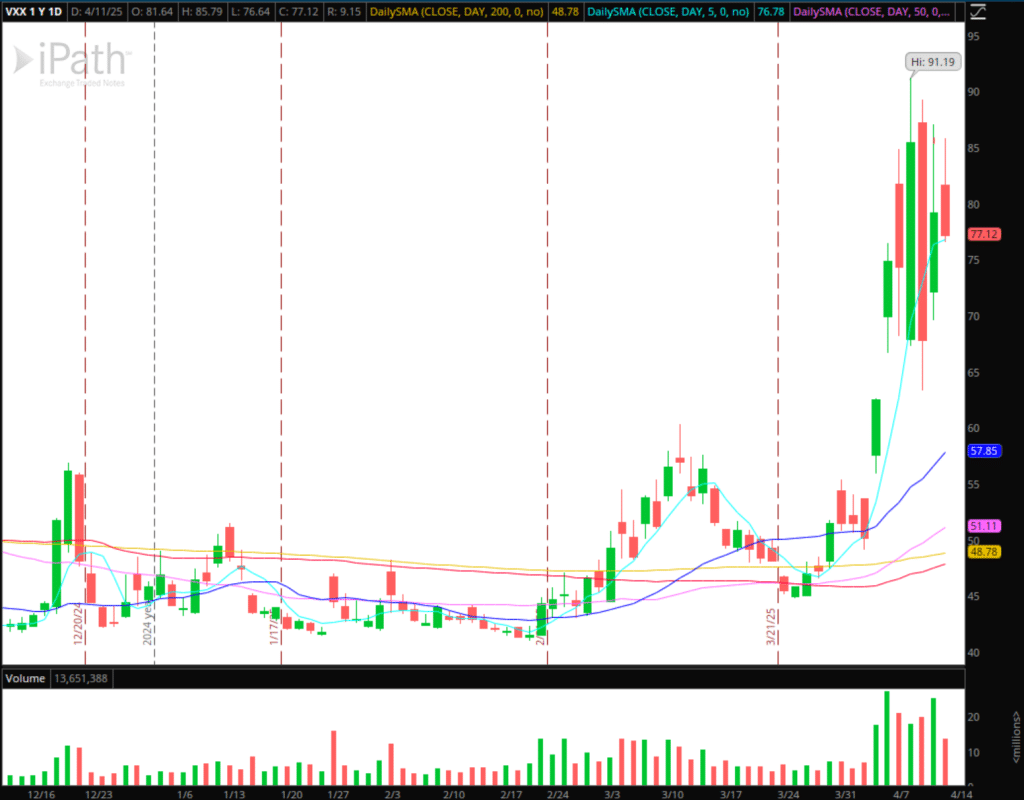The width and height of the screenshot is (1024, 800).
Task: Click the 40 level on price axis
Action: click(974, 653)
